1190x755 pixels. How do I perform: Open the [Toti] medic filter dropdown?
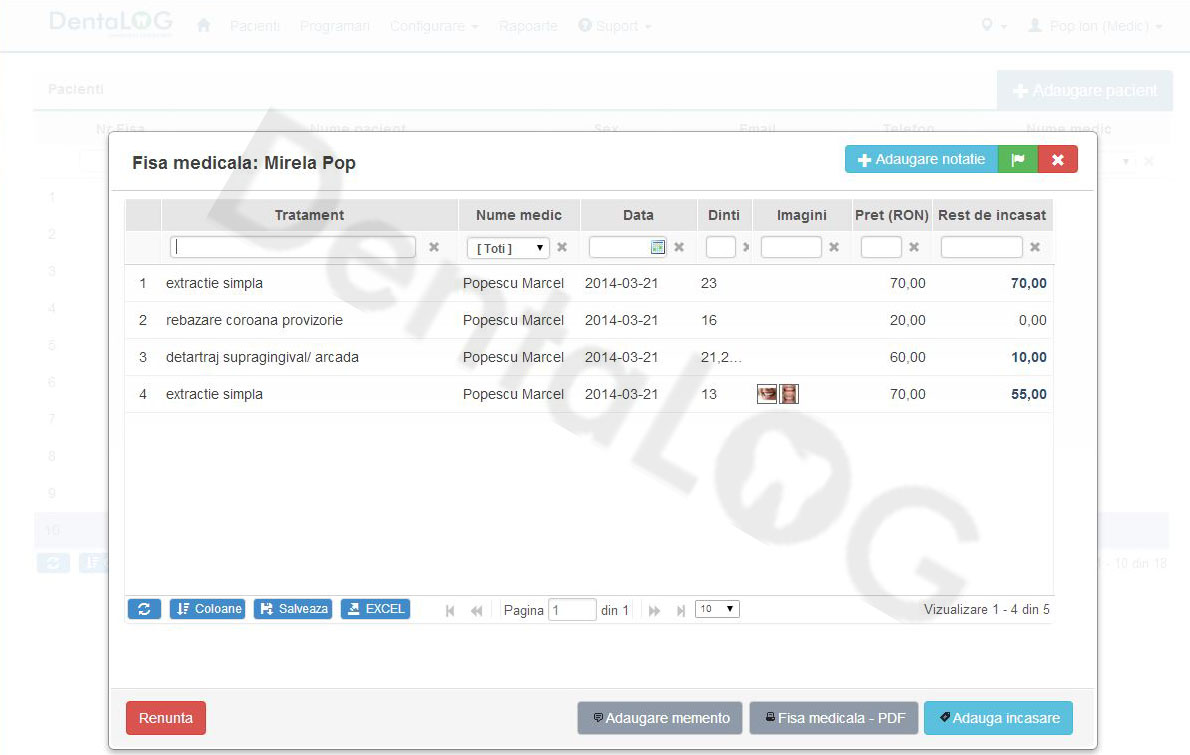coord(508,247)
